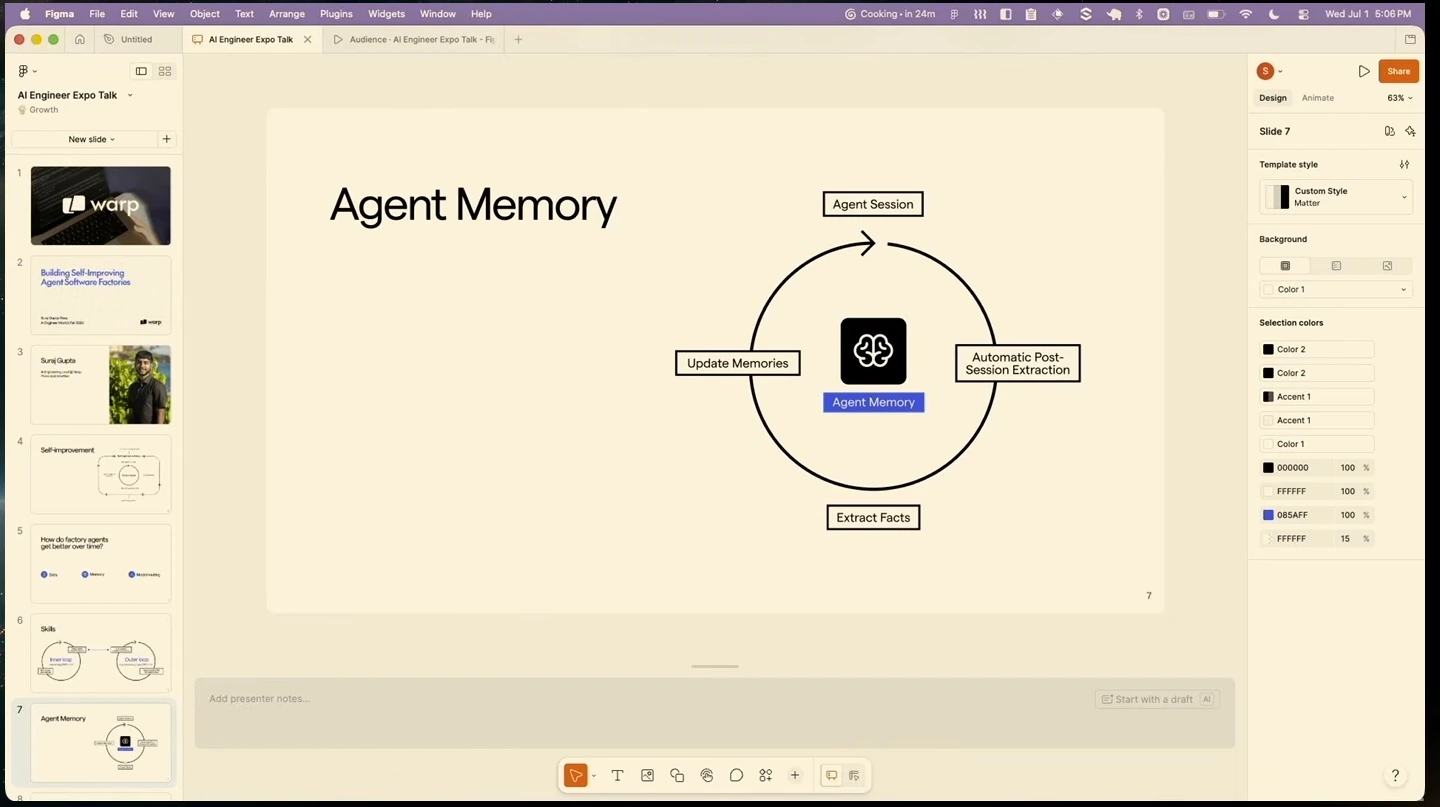Select image background type
Screen dimensions: 1440x807
1387,266
